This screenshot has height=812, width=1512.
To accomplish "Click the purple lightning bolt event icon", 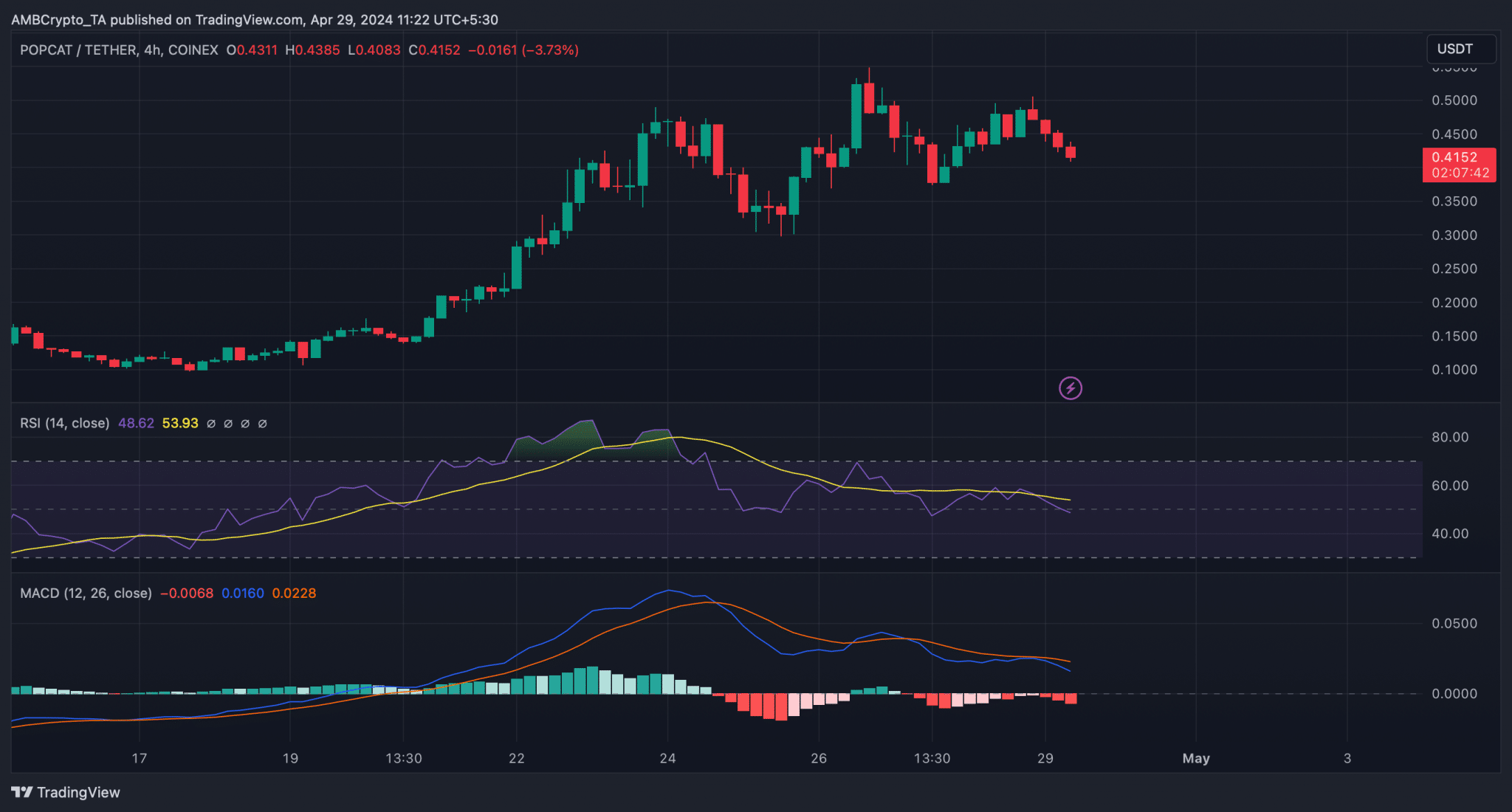I will click(1071, 388).
